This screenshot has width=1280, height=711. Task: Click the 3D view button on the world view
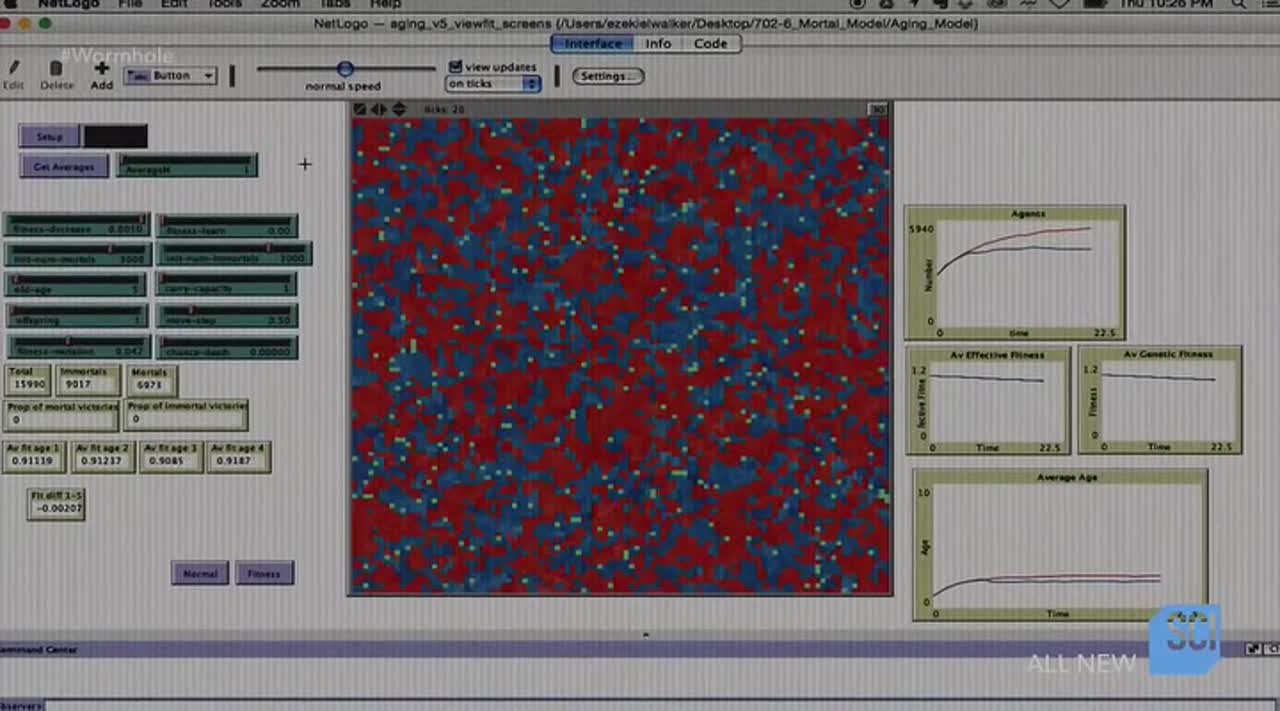pyautogui.click(x=877, y=109)
